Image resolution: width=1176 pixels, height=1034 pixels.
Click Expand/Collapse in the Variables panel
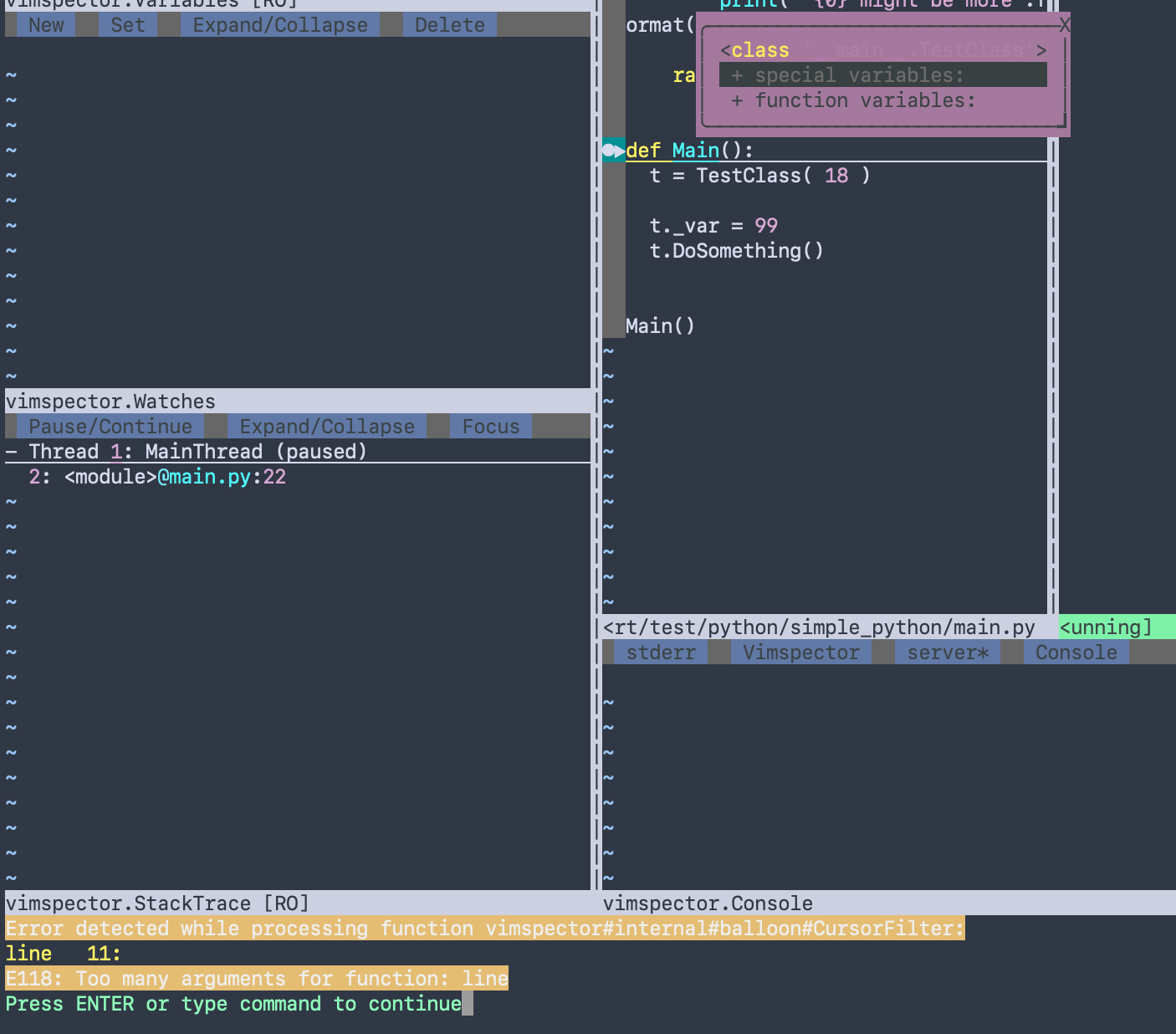[279, 24]
